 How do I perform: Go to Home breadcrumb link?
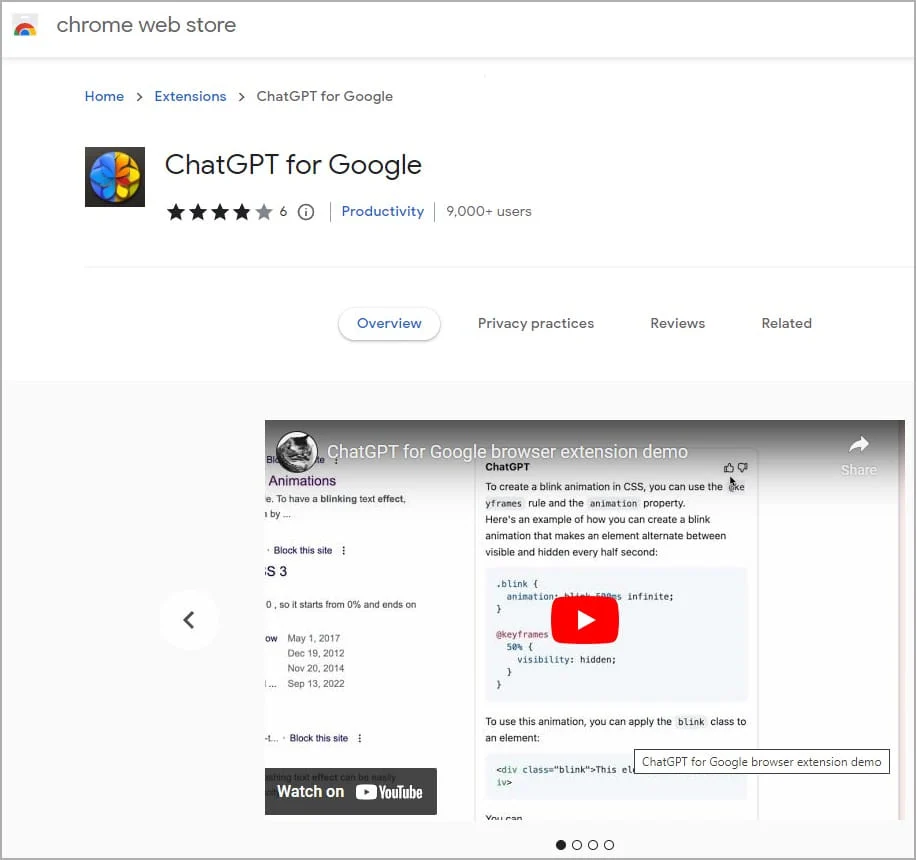tap(104, 97)
